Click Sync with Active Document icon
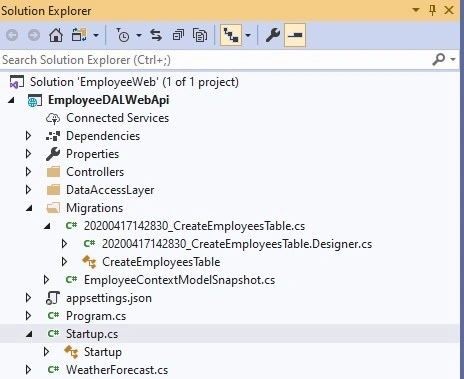 coord(156,35)
